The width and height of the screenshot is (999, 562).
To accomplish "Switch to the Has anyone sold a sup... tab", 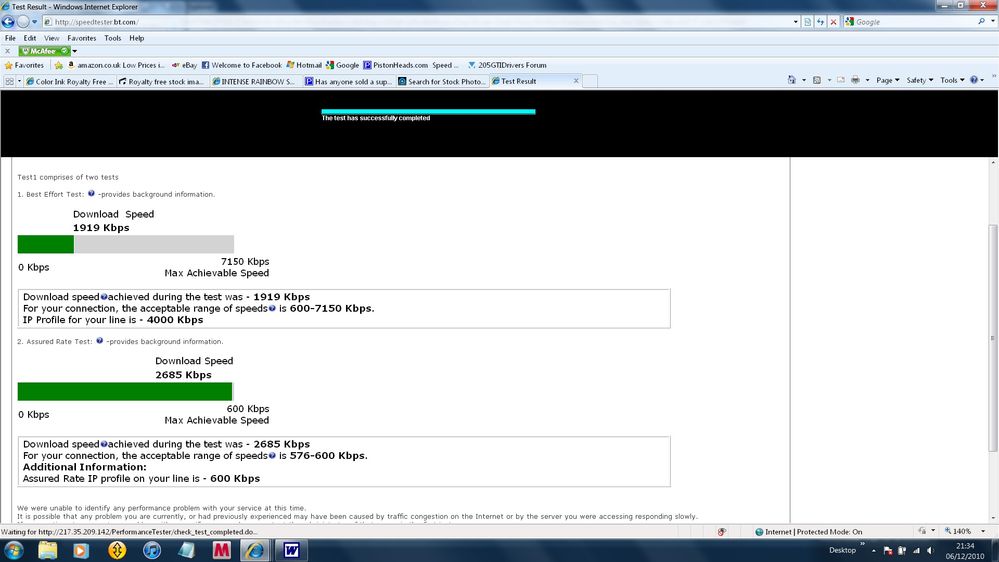I will click(x=347, y=82).
